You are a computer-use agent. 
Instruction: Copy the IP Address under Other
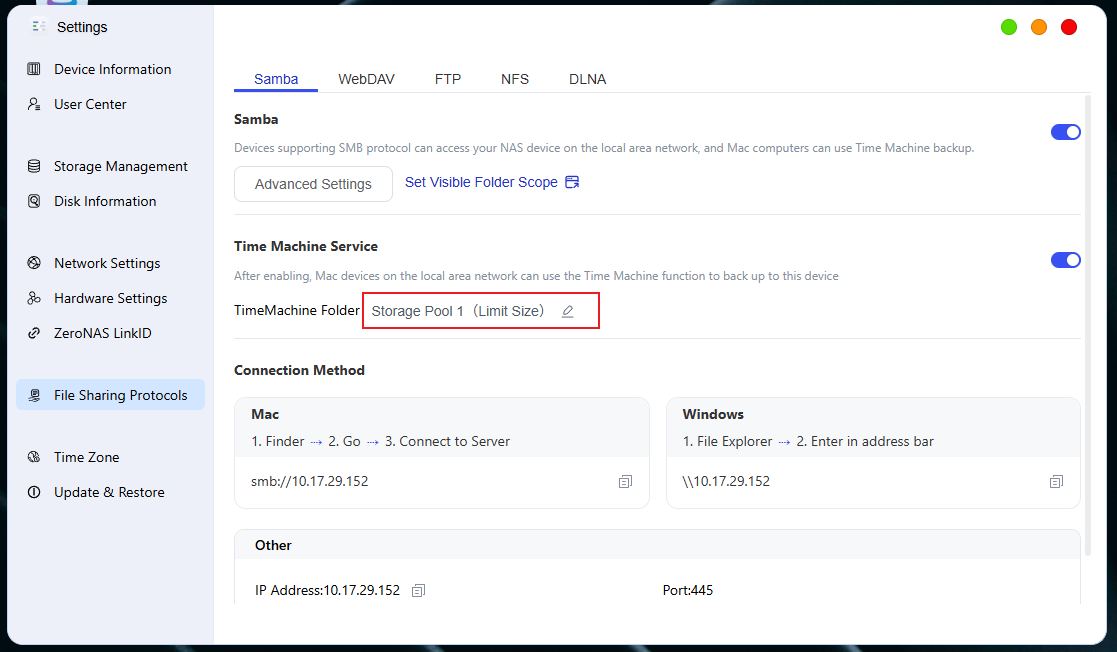[x=419, y=590]
